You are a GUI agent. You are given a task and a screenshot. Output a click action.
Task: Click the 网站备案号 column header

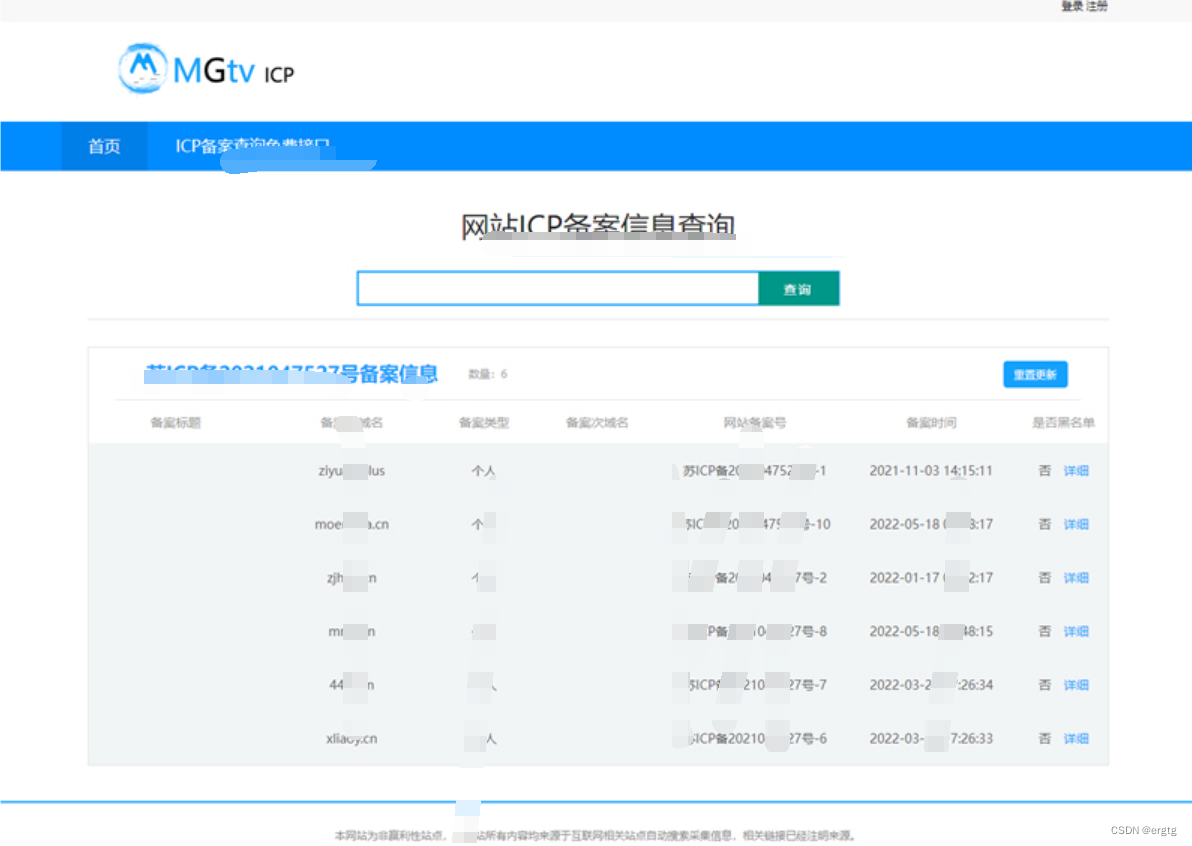click(x=754, y=423)
